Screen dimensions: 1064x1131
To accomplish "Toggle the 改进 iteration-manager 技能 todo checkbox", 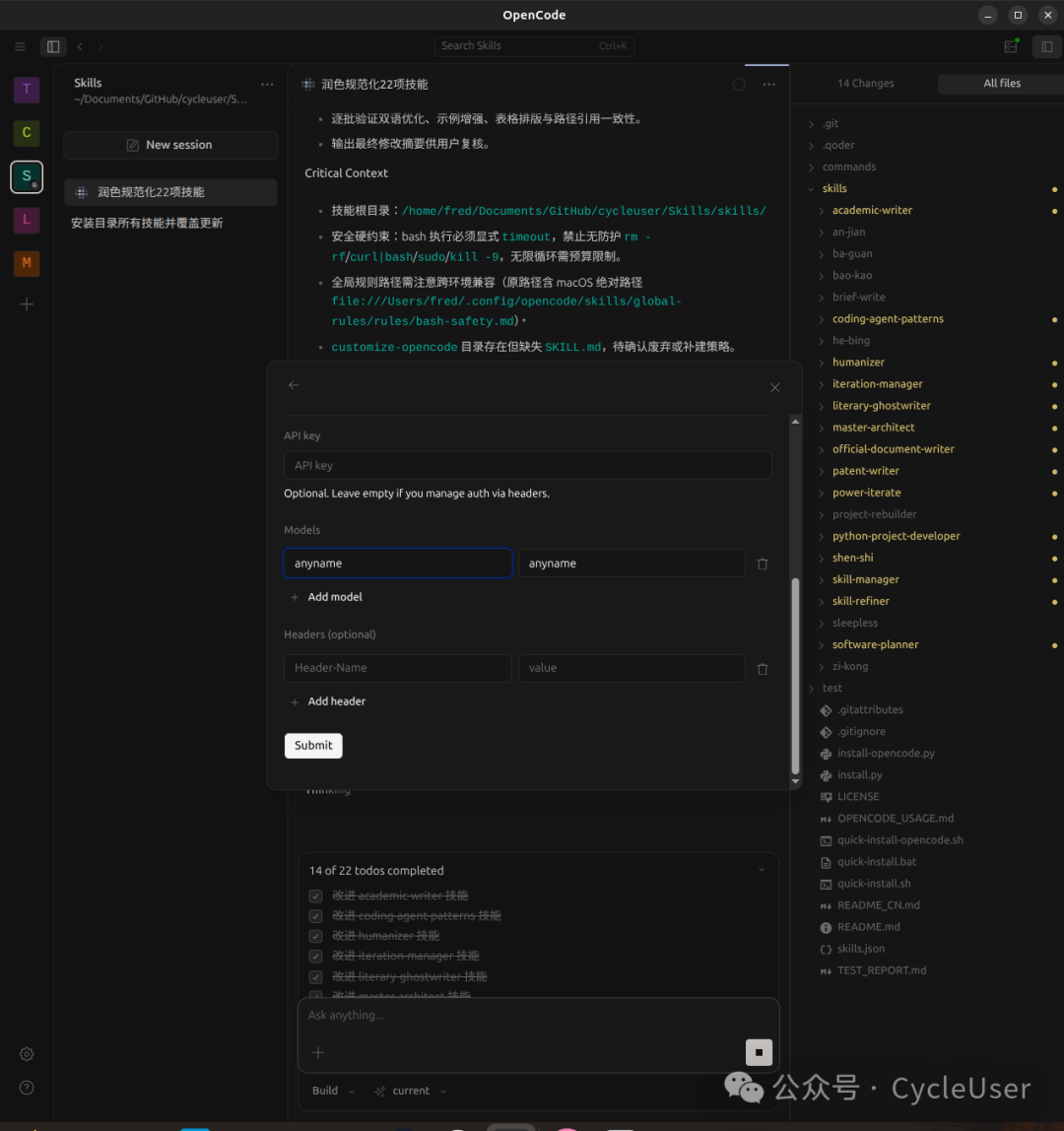I will coord(315,957).
